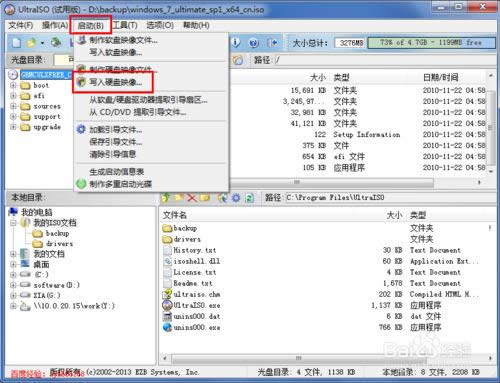Open the 工具(T) menu

125,25
